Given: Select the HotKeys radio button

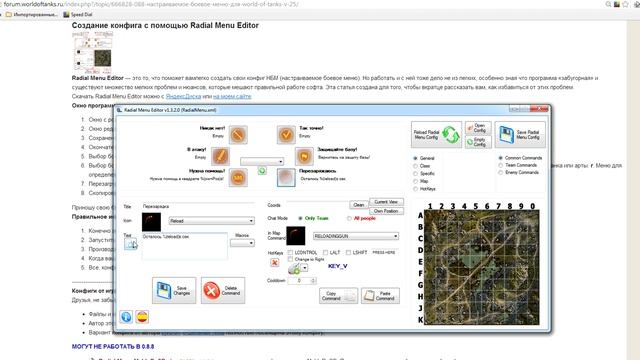Looking at the screenshot, I should click(416, 189).
